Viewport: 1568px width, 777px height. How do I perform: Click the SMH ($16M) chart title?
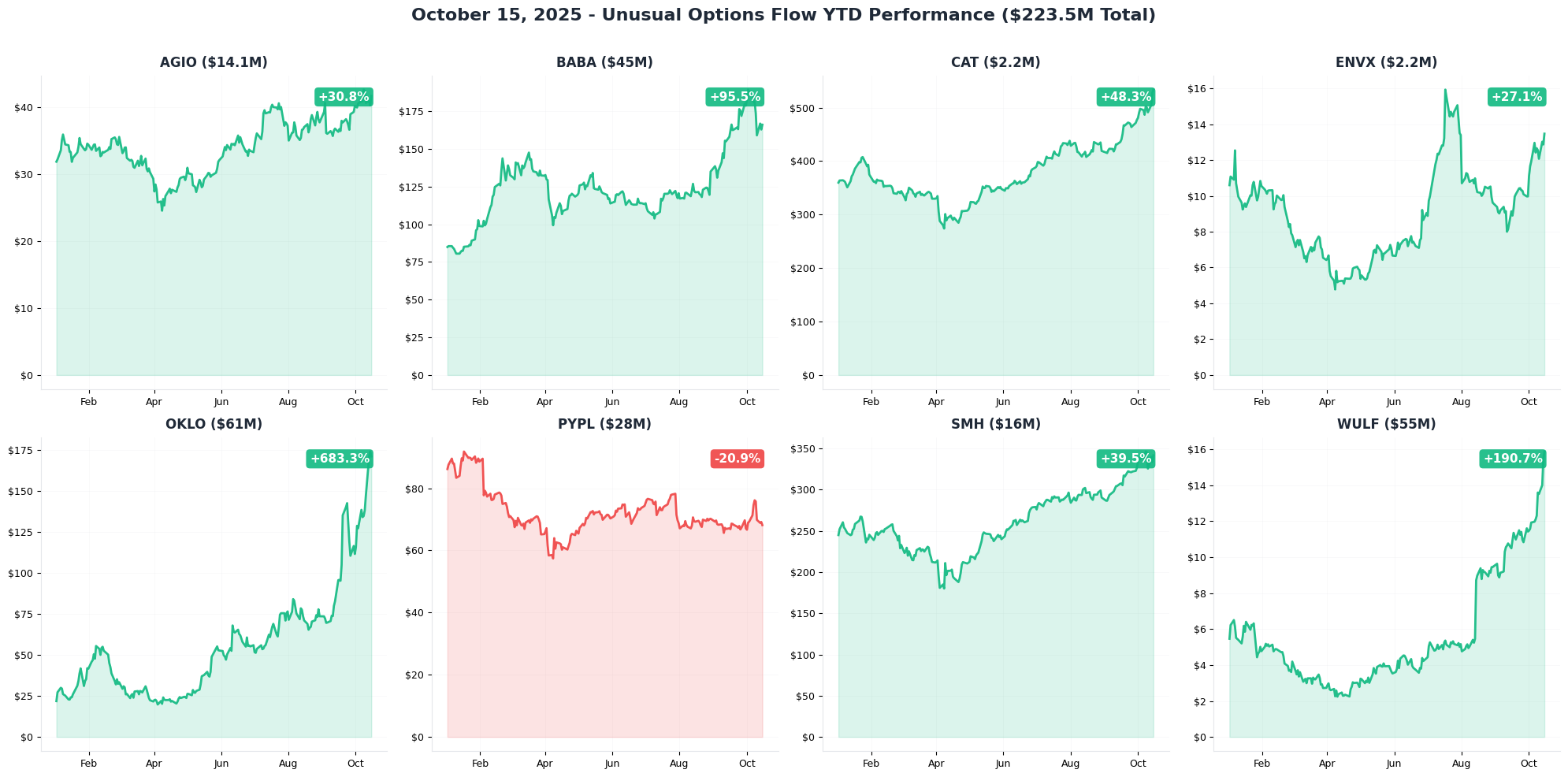click(x=995, y=424)
